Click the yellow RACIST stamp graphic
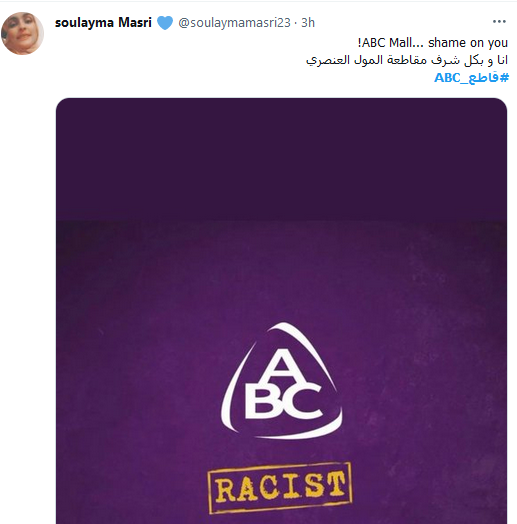The image size is (517, 524). [x=280, y=488]
